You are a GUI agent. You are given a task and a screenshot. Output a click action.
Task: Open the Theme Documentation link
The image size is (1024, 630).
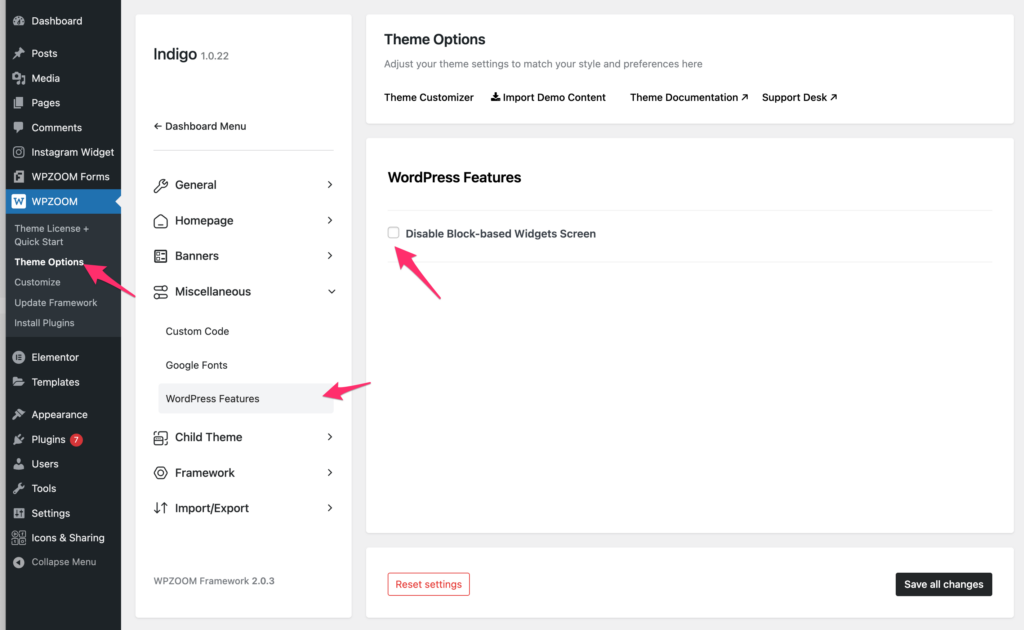[688, 97]
